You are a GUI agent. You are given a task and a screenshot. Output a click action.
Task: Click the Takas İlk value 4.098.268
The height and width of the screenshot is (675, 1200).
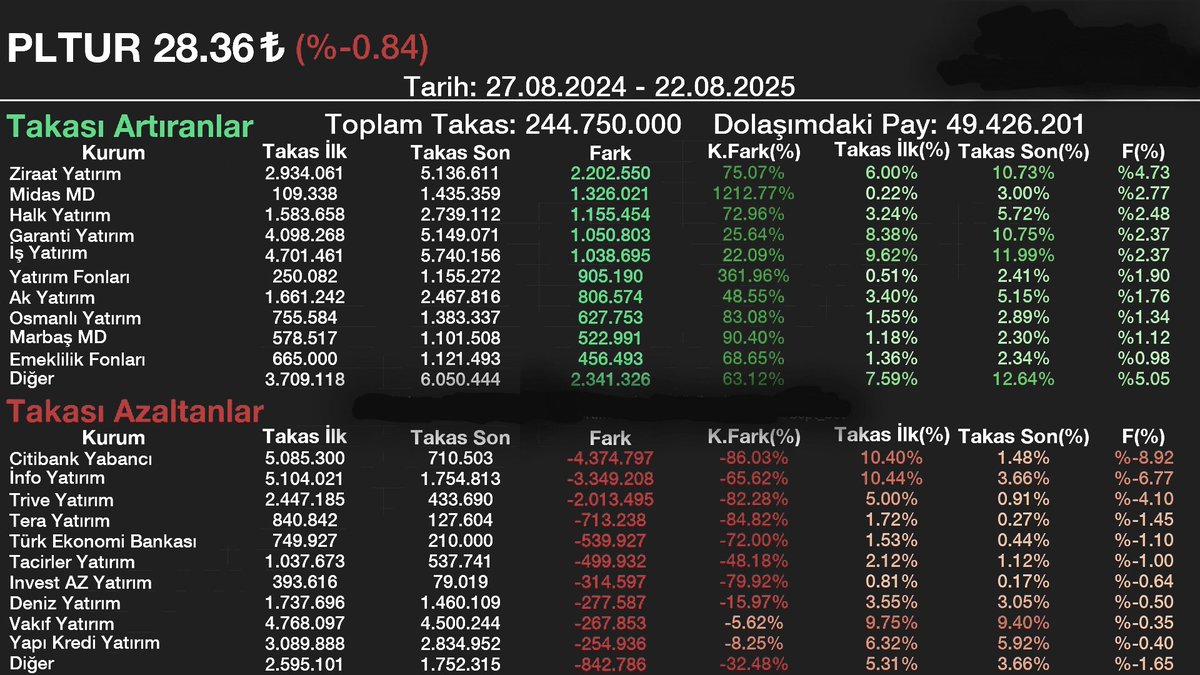304,236
